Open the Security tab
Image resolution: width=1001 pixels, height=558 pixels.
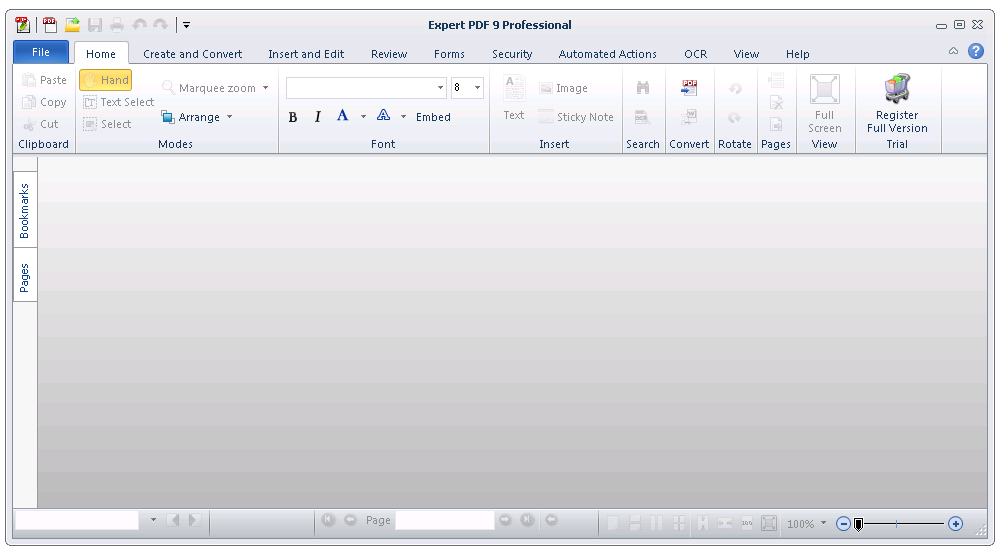tap(512, 54)
